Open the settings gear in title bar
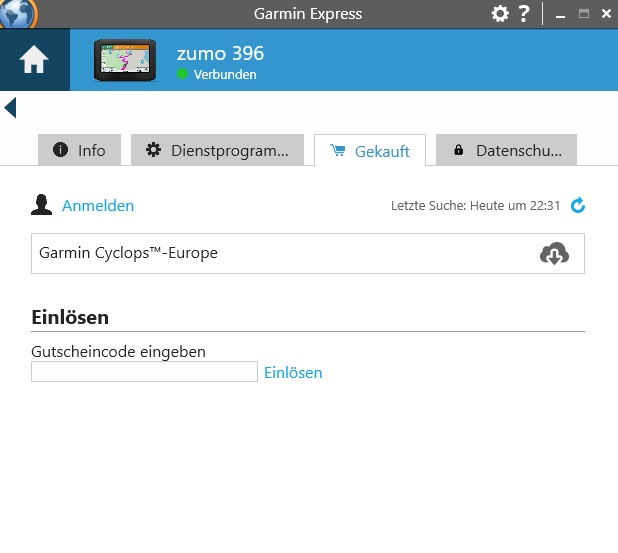The height and width of the screenshot is (553, 618). click(x=500, y=14)
